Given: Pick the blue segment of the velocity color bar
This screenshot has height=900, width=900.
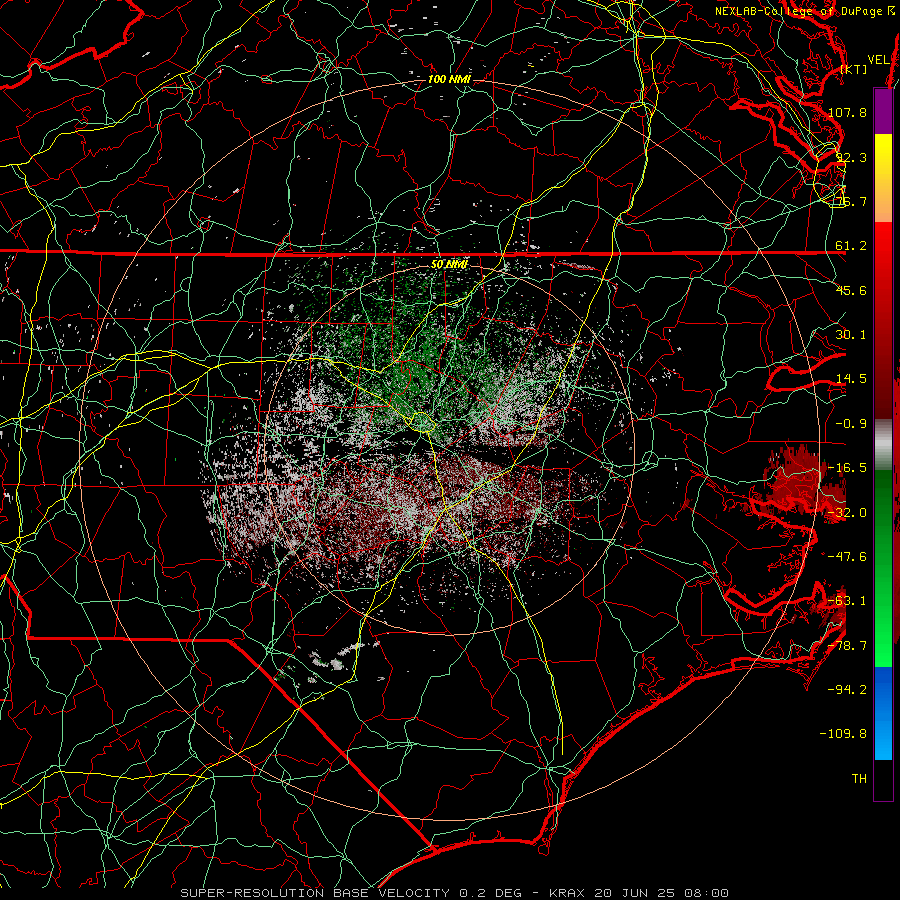Looking at the screenshot, I should click(883, 713).
